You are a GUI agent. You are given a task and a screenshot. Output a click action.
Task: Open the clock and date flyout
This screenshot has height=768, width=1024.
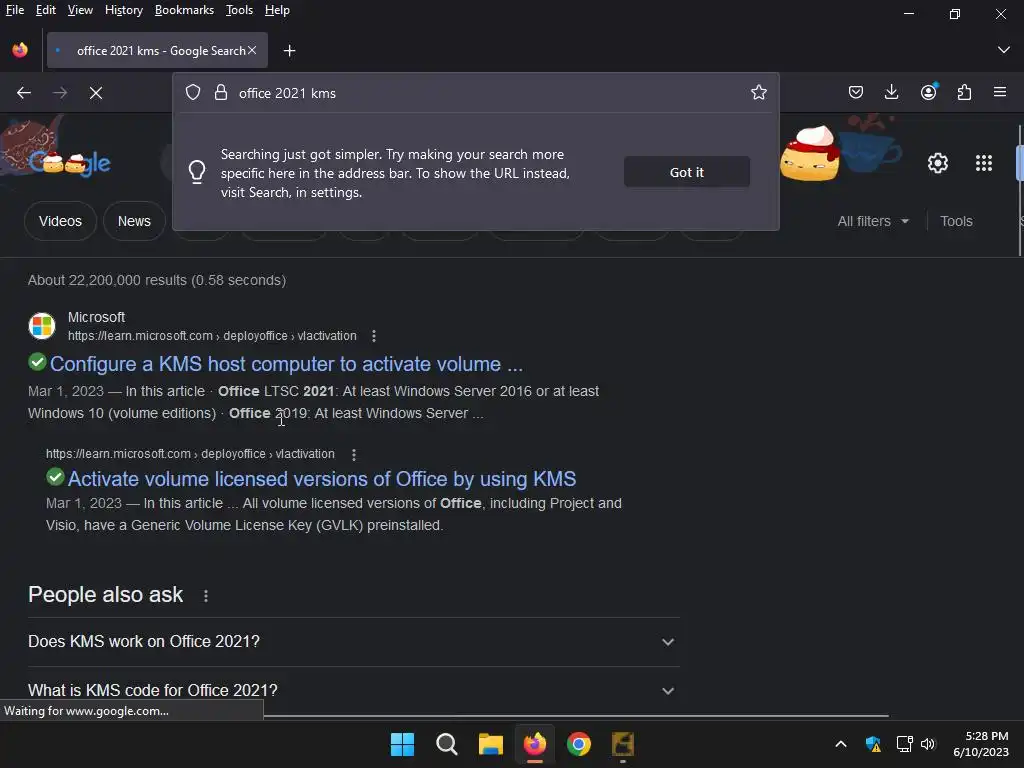tap(981, 744)
